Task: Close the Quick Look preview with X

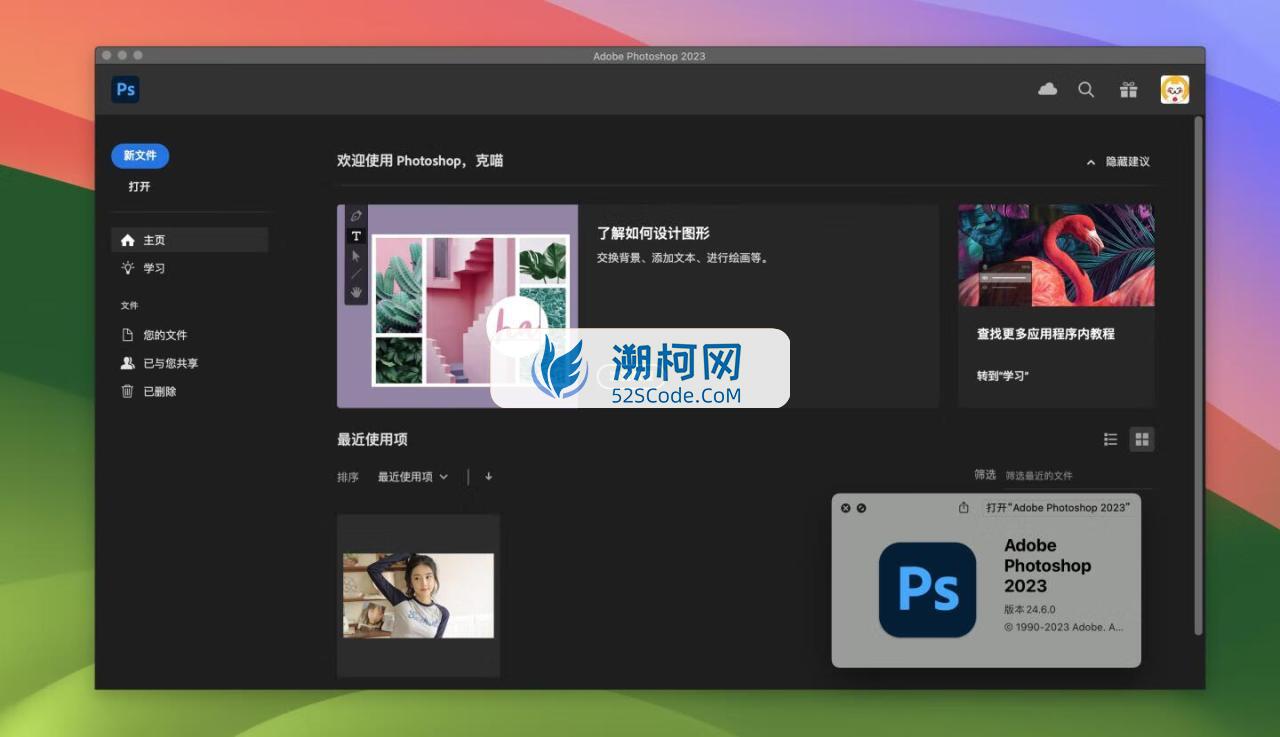Action: pos(846,508)
